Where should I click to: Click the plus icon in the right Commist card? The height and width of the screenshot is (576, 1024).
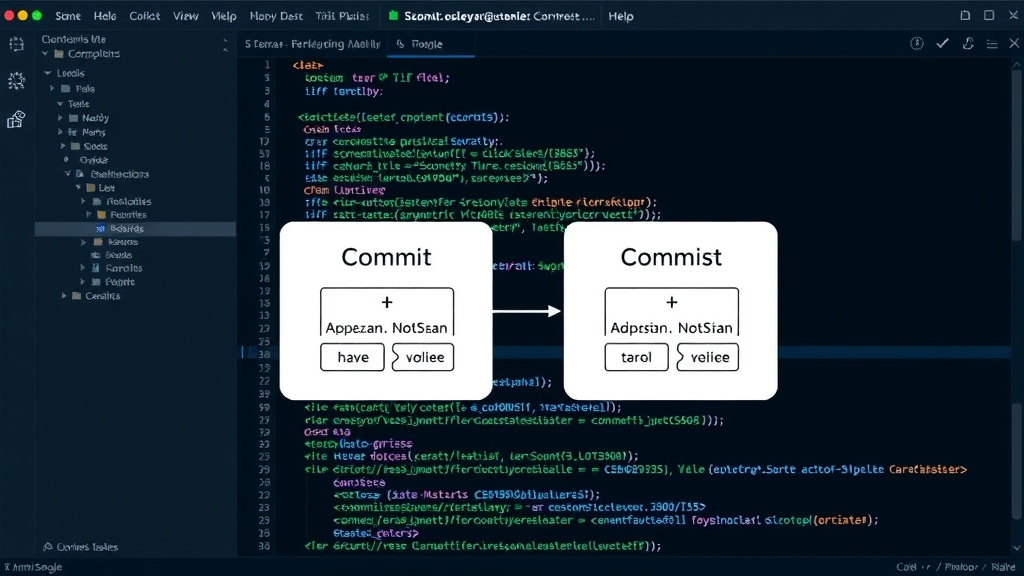671,302
